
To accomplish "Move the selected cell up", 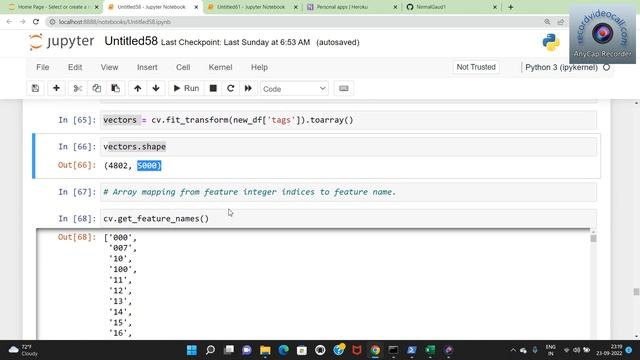I will [x=138, y=88].
